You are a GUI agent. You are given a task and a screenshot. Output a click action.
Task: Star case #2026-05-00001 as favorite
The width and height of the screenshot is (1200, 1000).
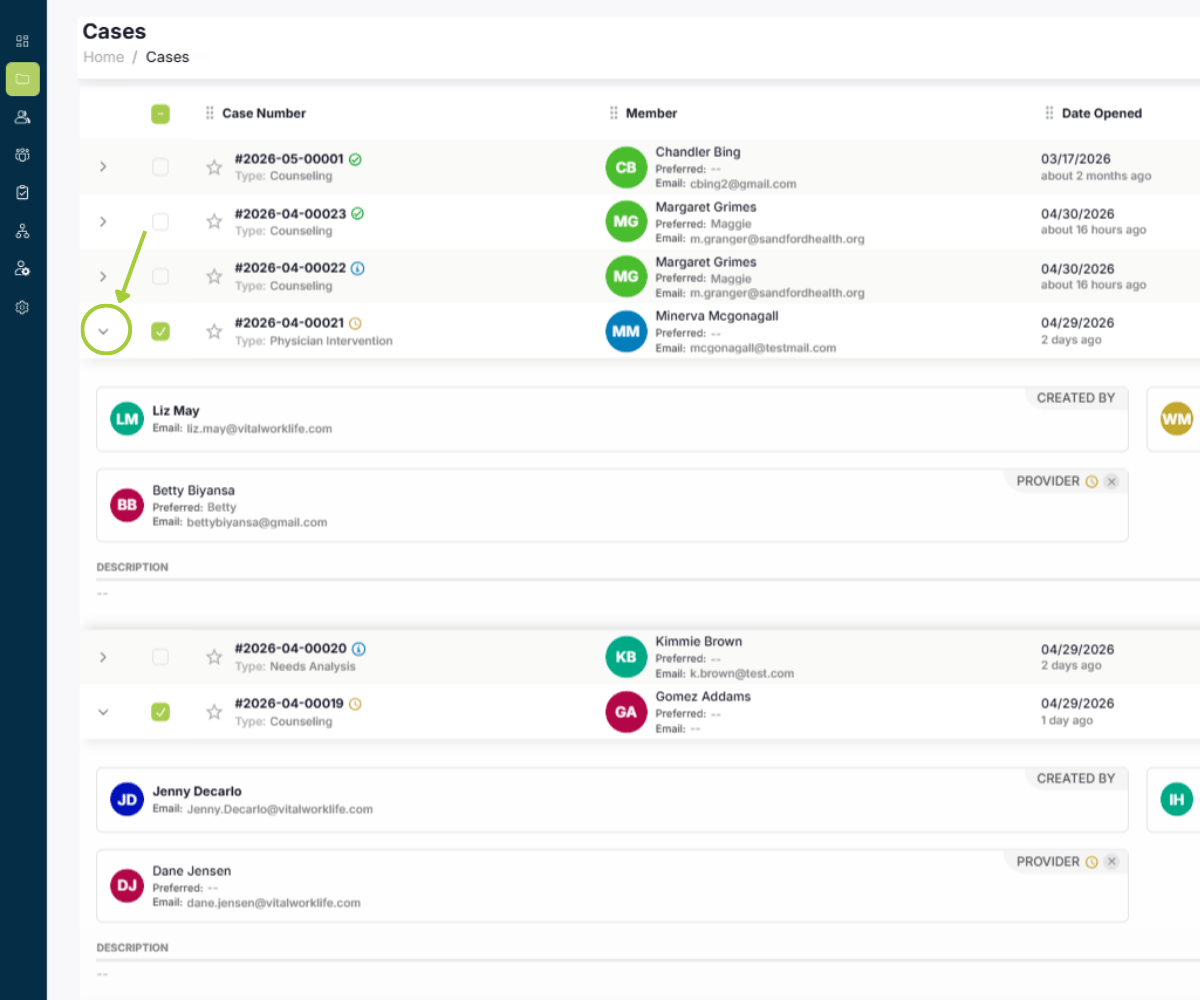214,168
